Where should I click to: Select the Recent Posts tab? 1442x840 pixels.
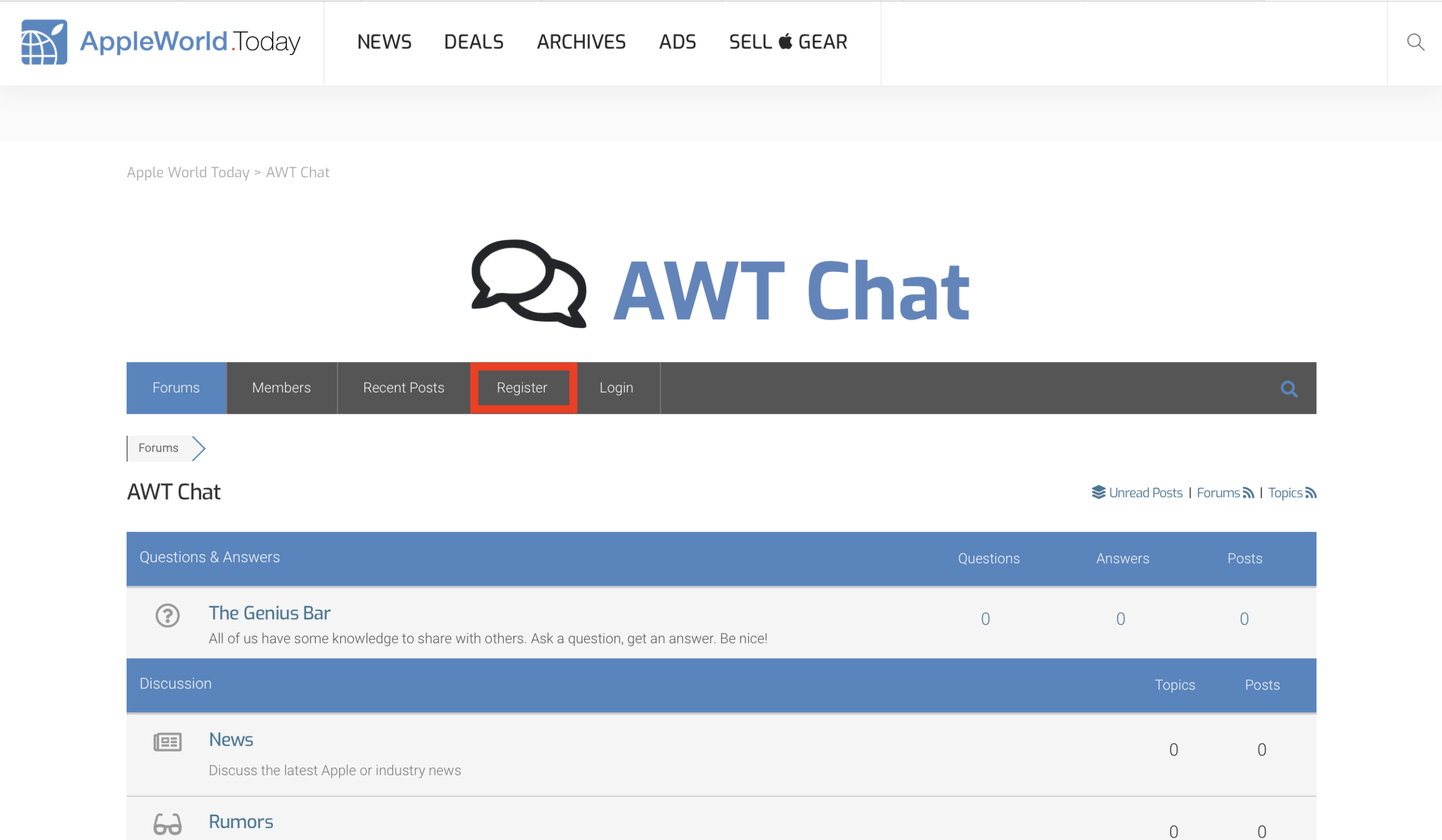click(x=403, y=388)
